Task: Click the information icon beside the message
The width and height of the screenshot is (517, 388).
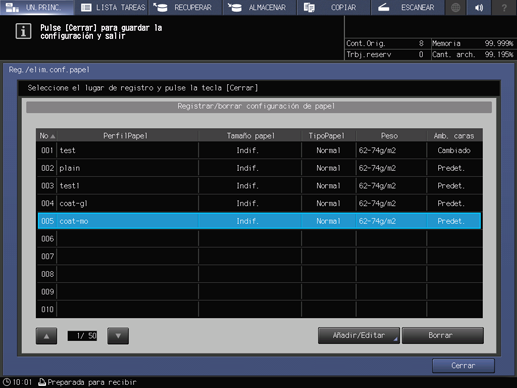Action: (x=23, y=32)
